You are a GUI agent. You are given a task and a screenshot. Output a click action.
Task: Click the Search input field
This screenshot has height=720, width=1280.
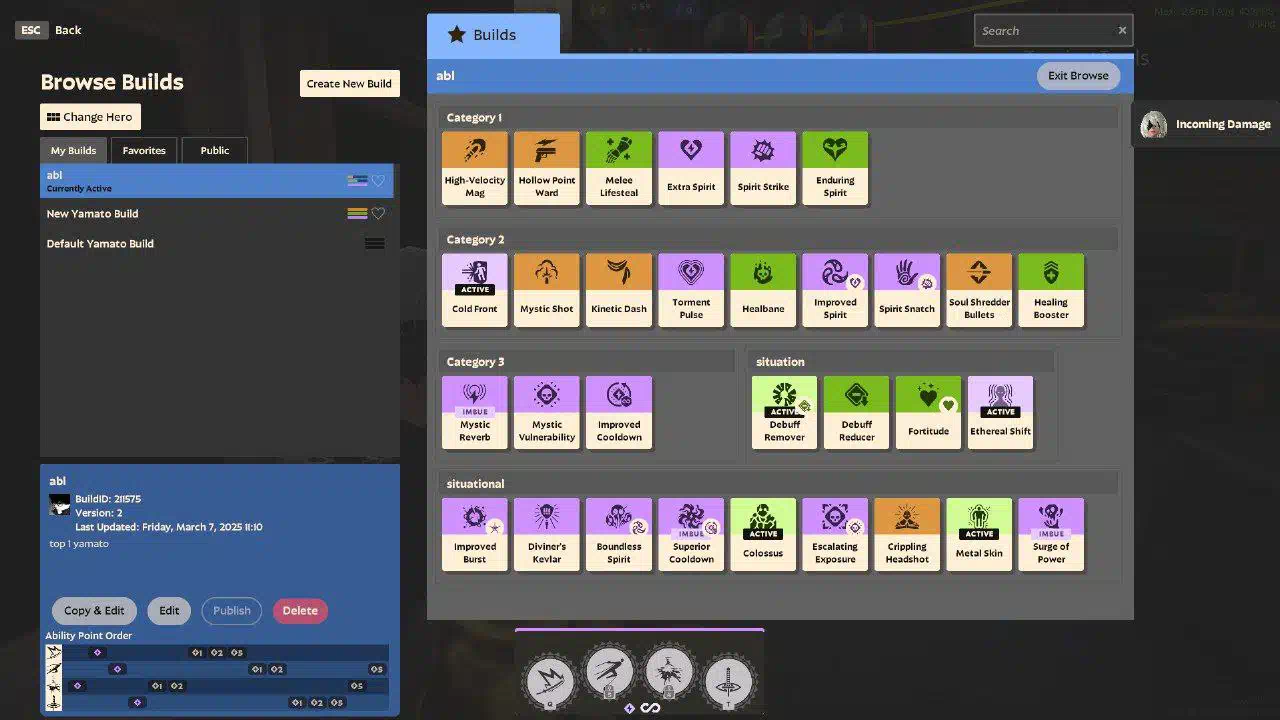[x=1045, y=31]
